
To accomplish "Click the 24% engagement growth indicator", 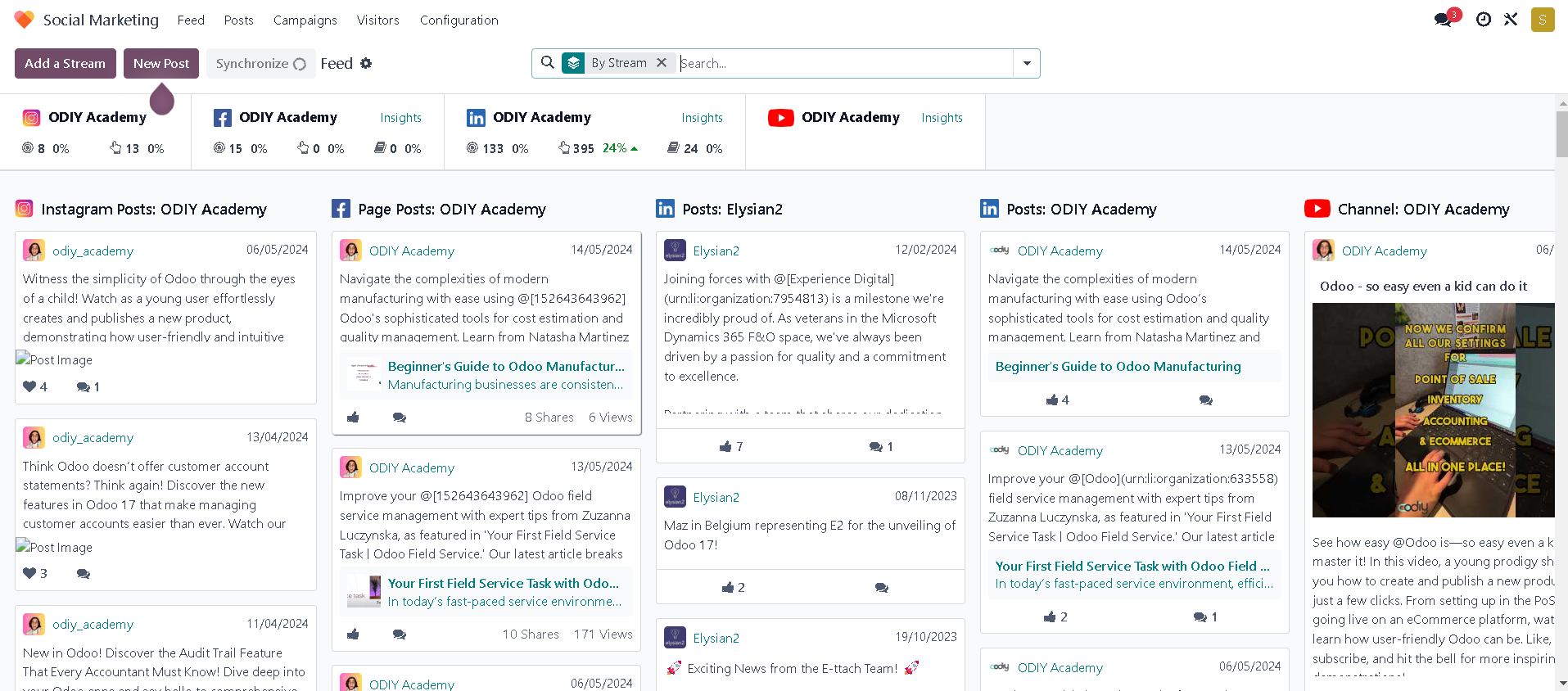I will 620,148.
